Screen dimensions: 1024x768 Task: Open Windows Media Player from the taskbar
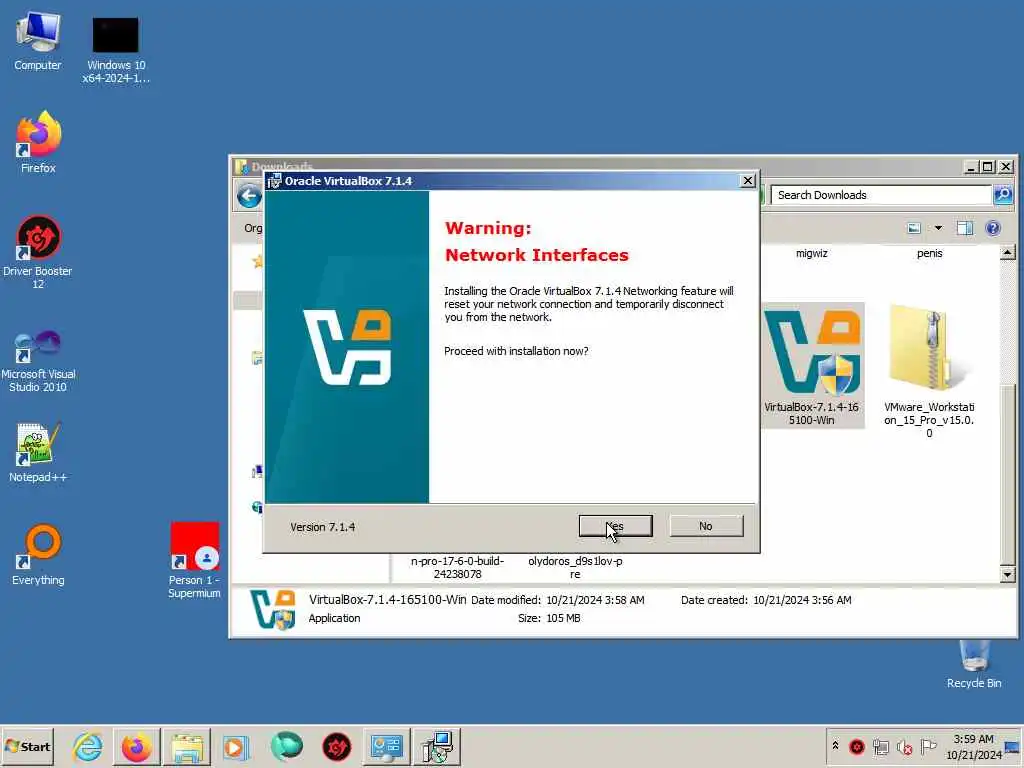[x=235, y=747]
